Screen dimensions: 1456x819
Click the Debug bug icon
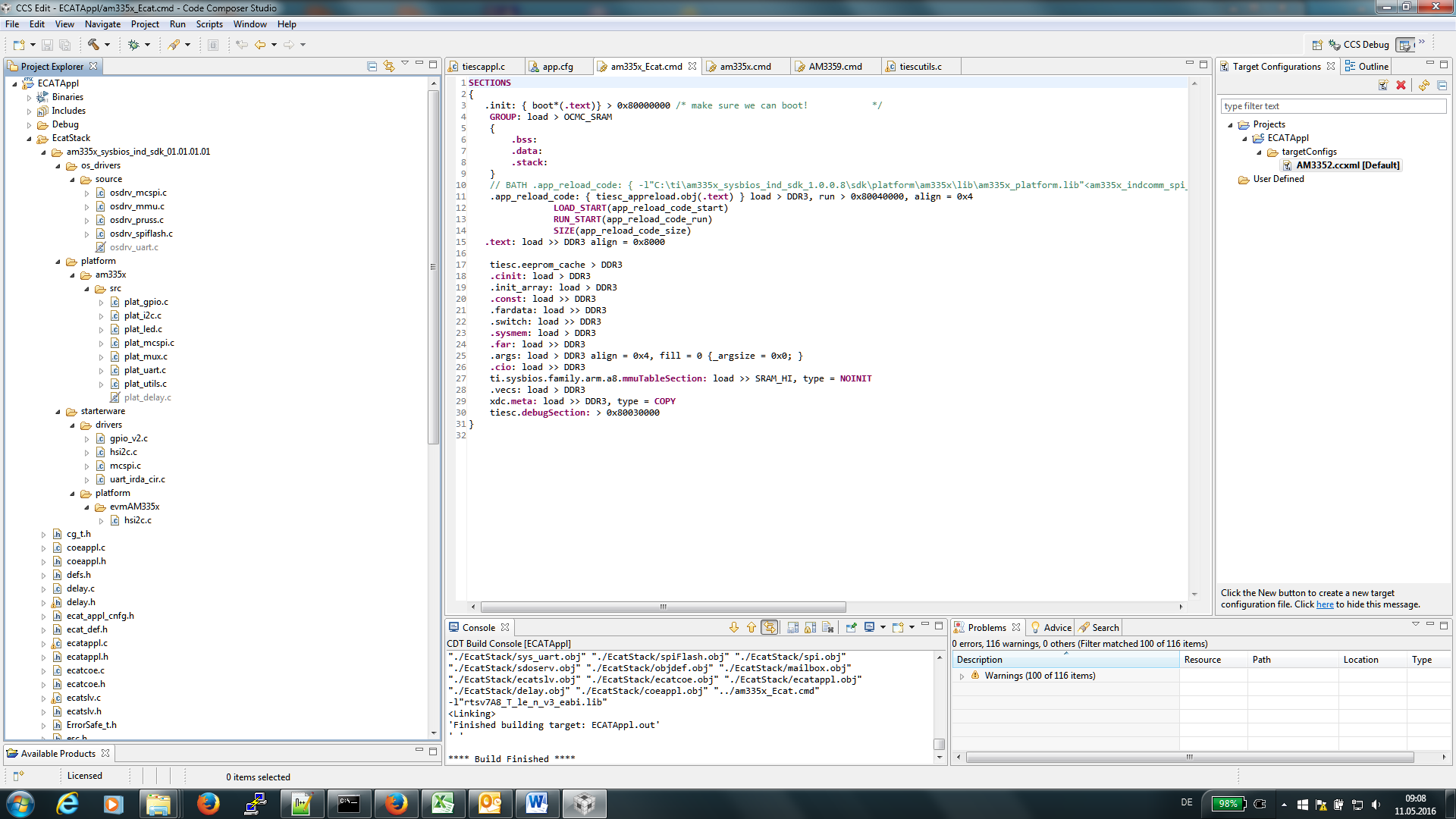(133, 45)
